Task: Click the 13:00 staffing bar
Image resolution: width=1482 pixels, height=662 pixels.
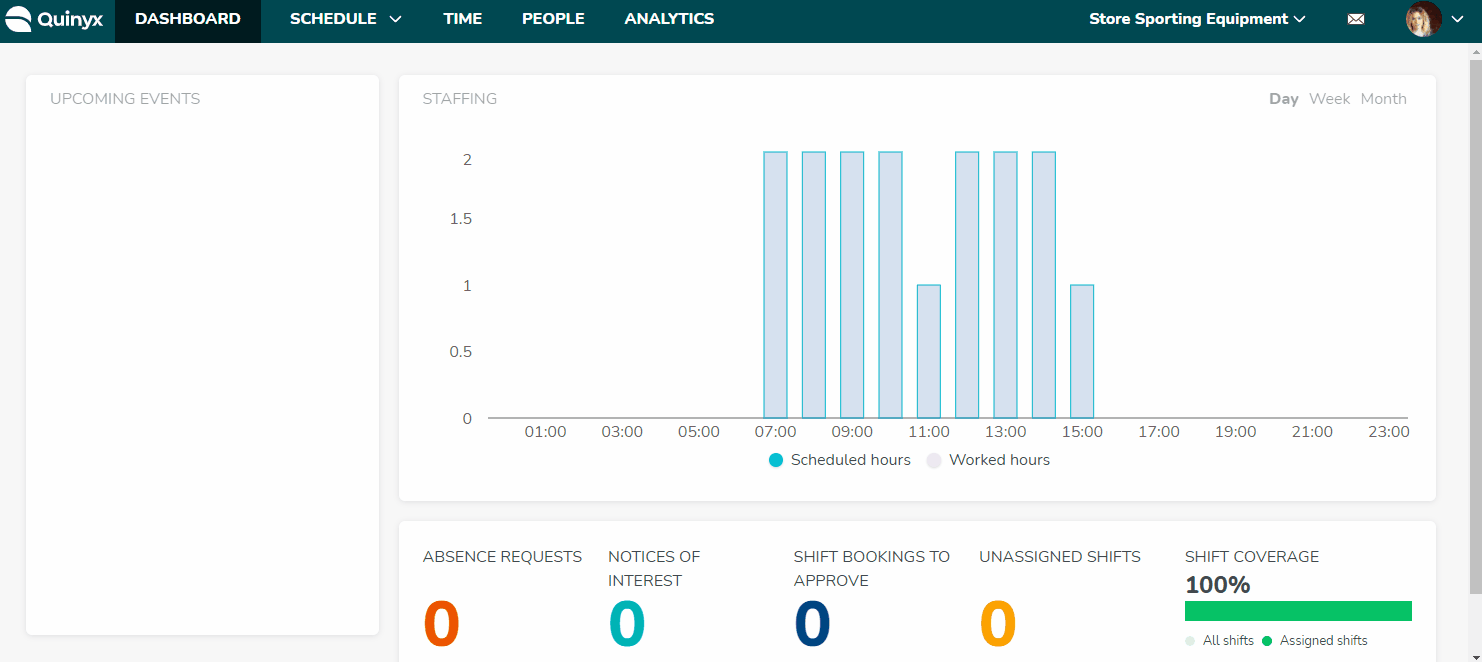Action: tap(1005, 285)
